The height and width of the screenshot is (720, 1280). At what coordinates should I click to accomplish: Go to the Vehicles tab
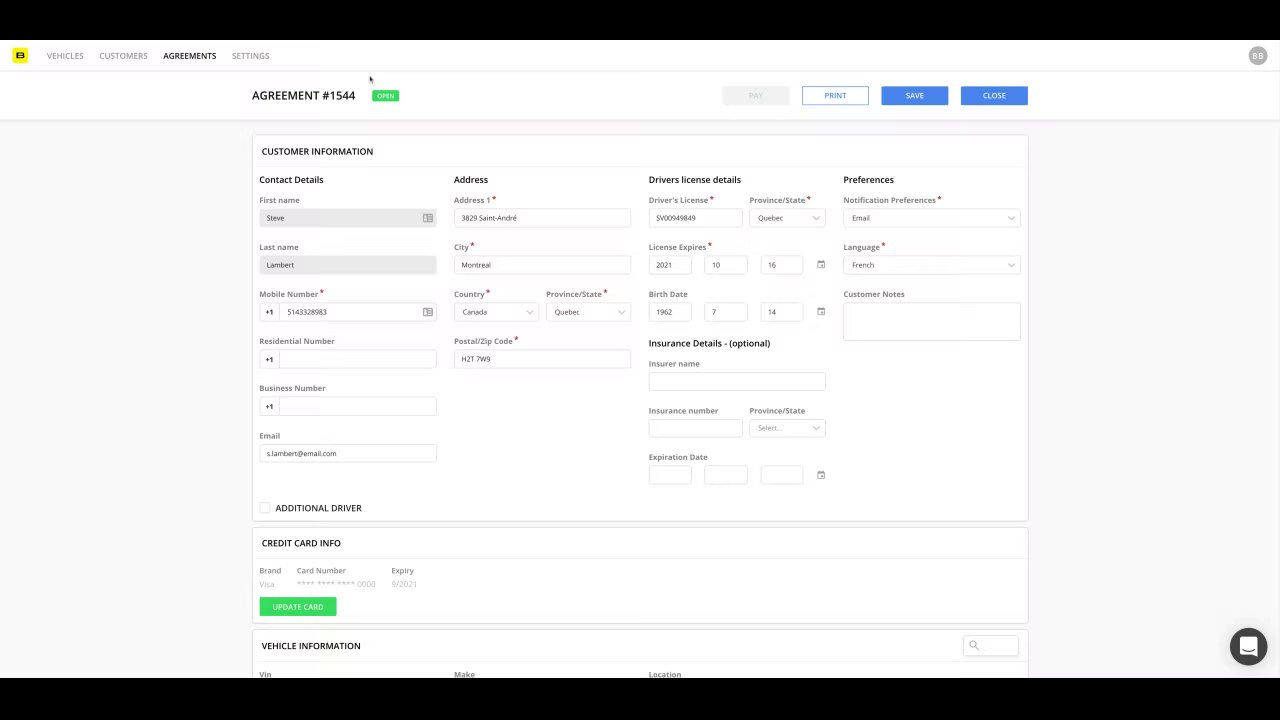tap(65, 56)
